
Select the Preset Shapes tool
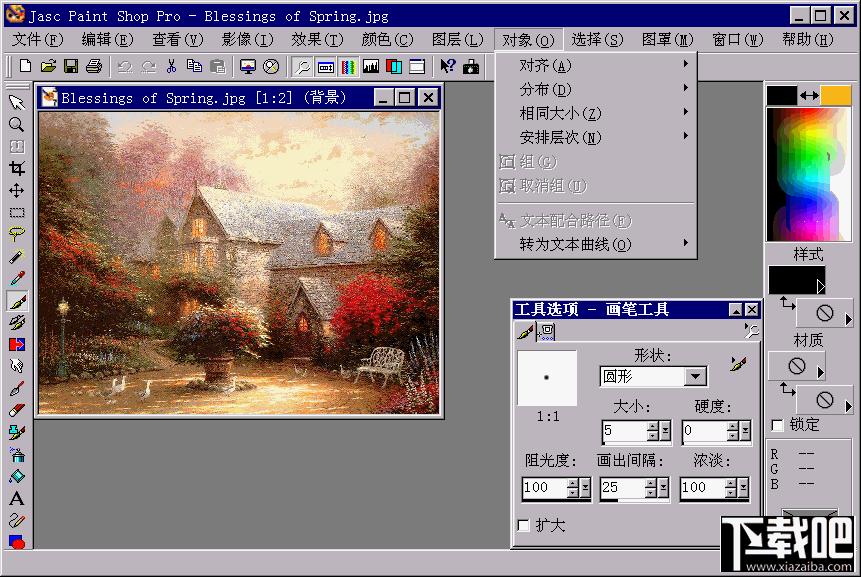[x=16, y=542]
